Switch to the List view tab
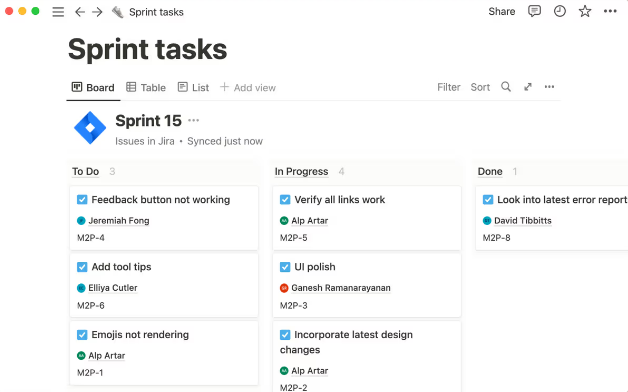Screen dimensions: 628x392 click(193, 87)
